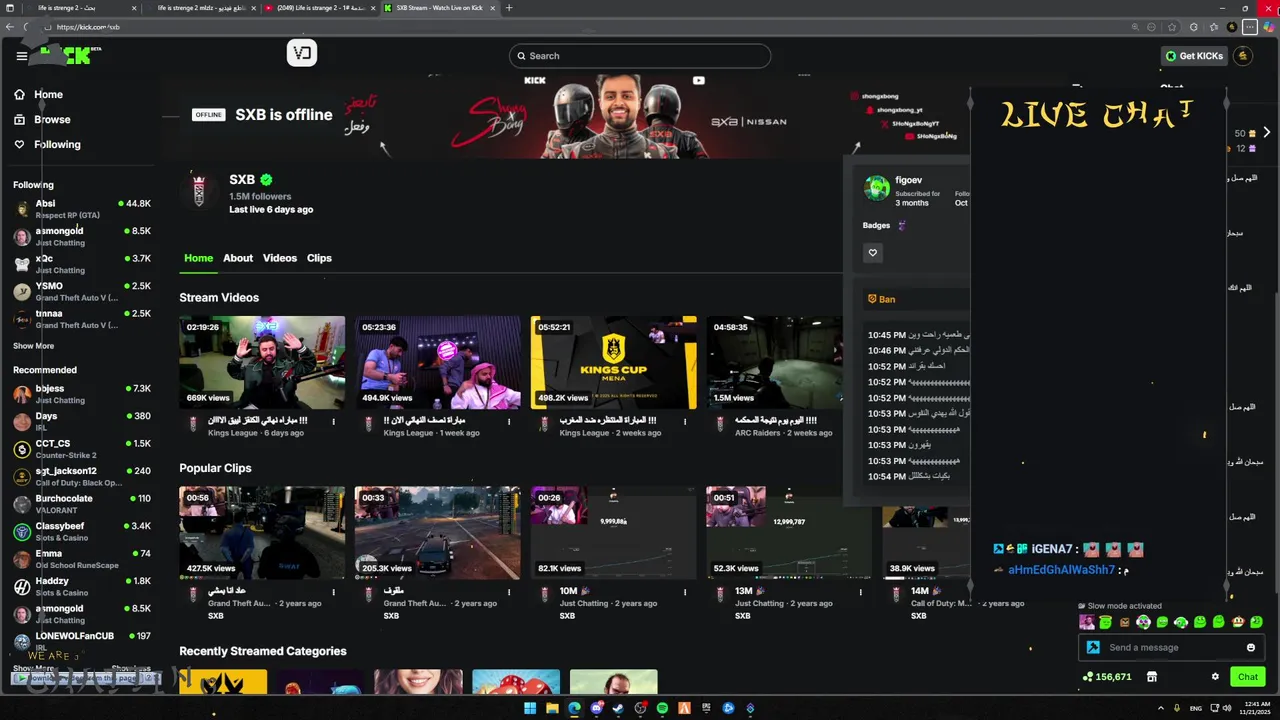The image size is (1280, 720).
Task: Click the search field on Kick
Action: tap(640, 56)
